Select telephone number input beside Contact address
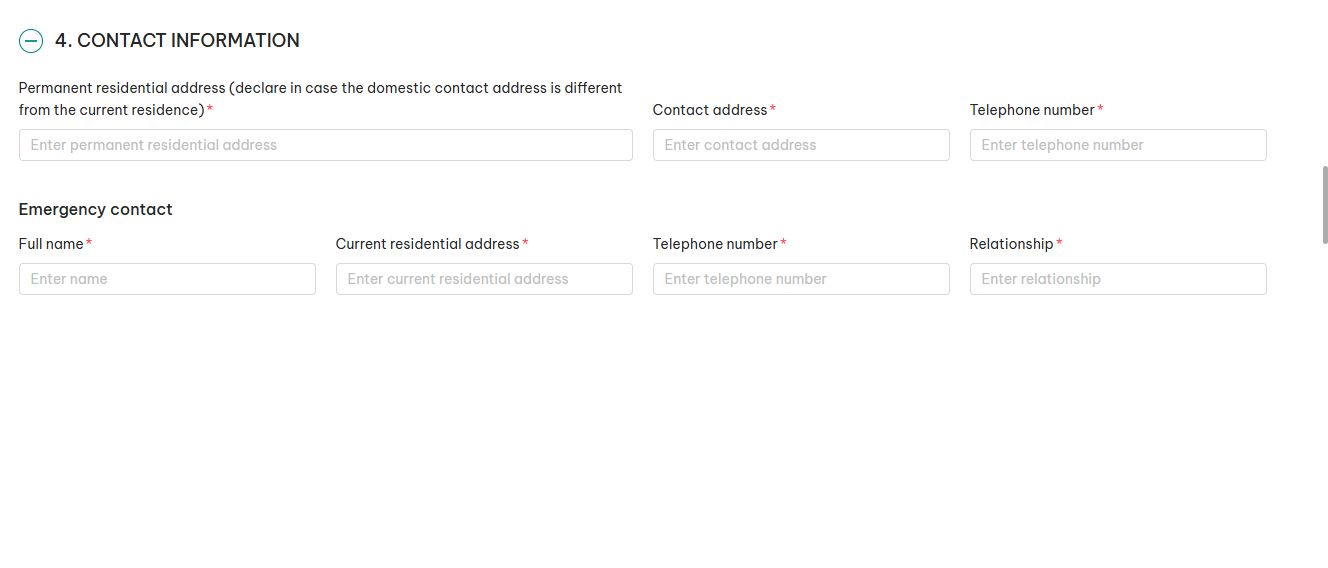This screenshot has width=1328, height=568. pyautogui.click(x=1117, y=145)
